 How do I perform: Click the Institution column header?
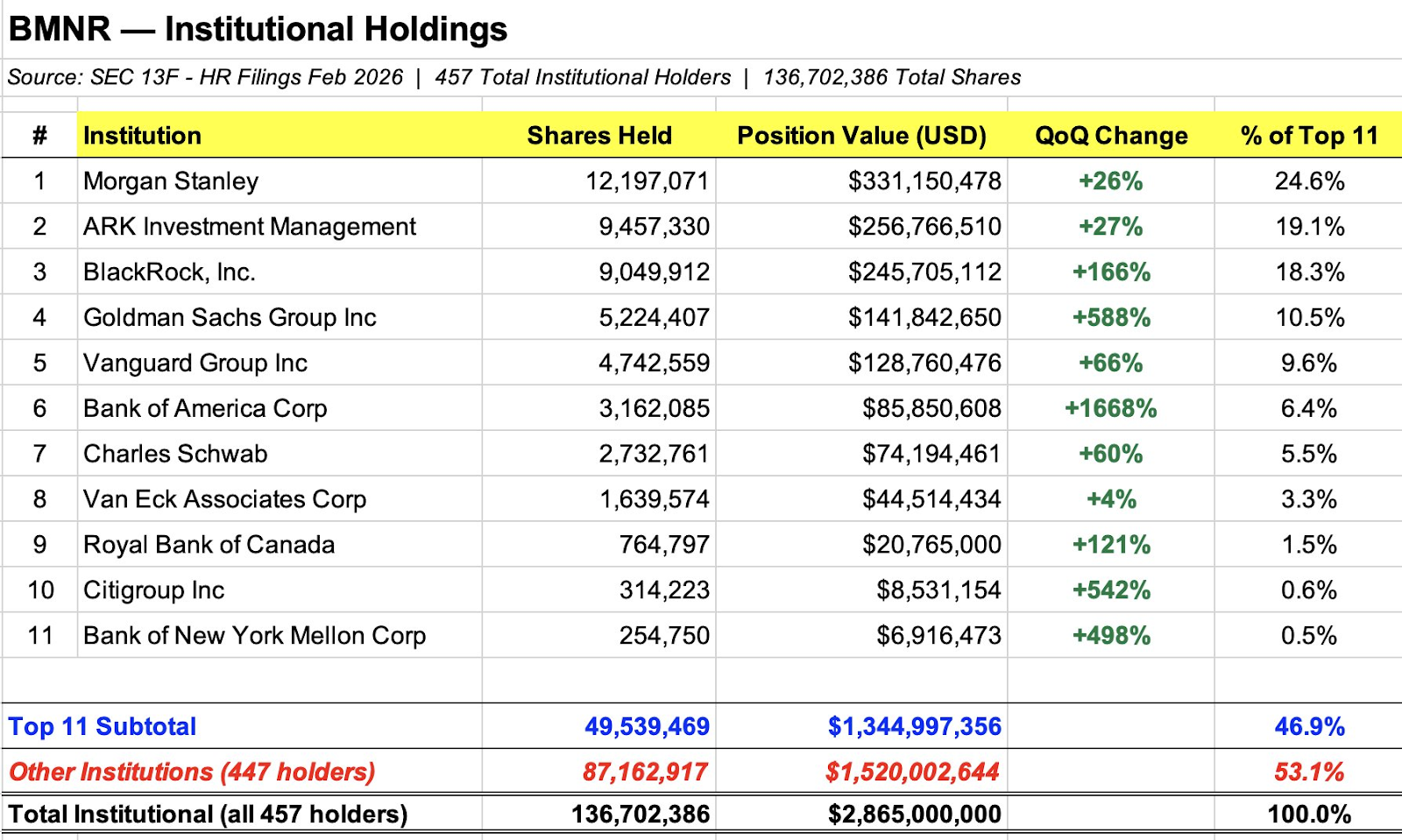click(x=142, y=136)
